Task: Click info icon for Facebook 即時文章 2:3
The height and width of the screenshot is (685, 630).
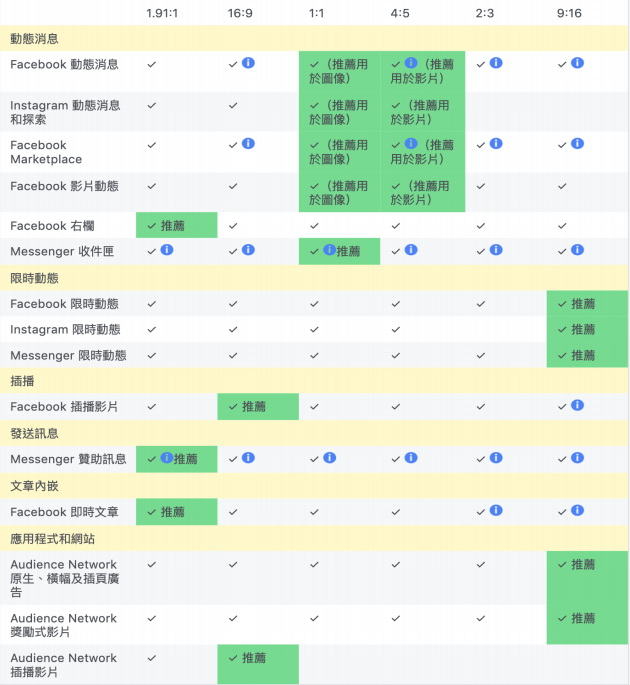Action: tap(496, 510)
